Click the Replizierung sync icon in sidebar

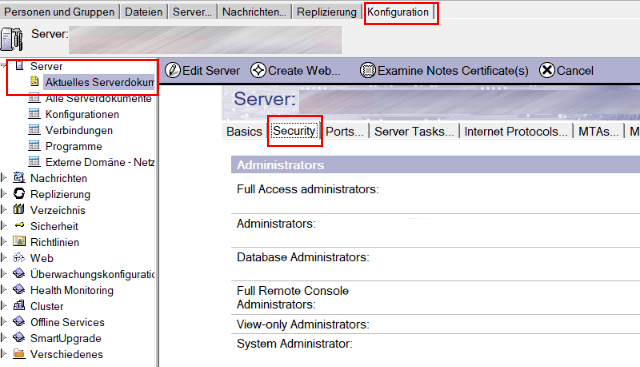(19, 194)
